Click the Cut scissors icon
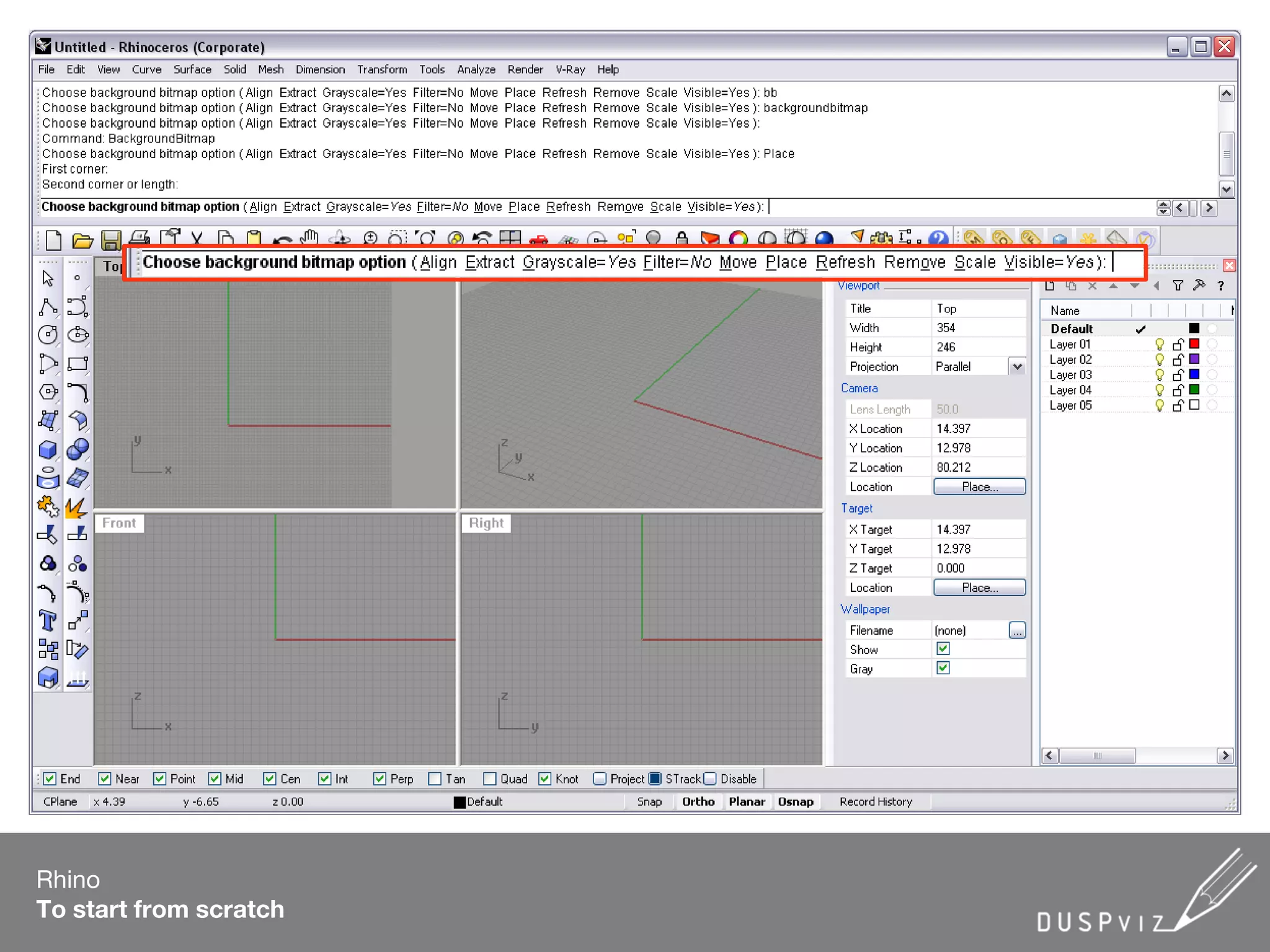This screenshot has height=952, width=1270. (x=197, y=239)
